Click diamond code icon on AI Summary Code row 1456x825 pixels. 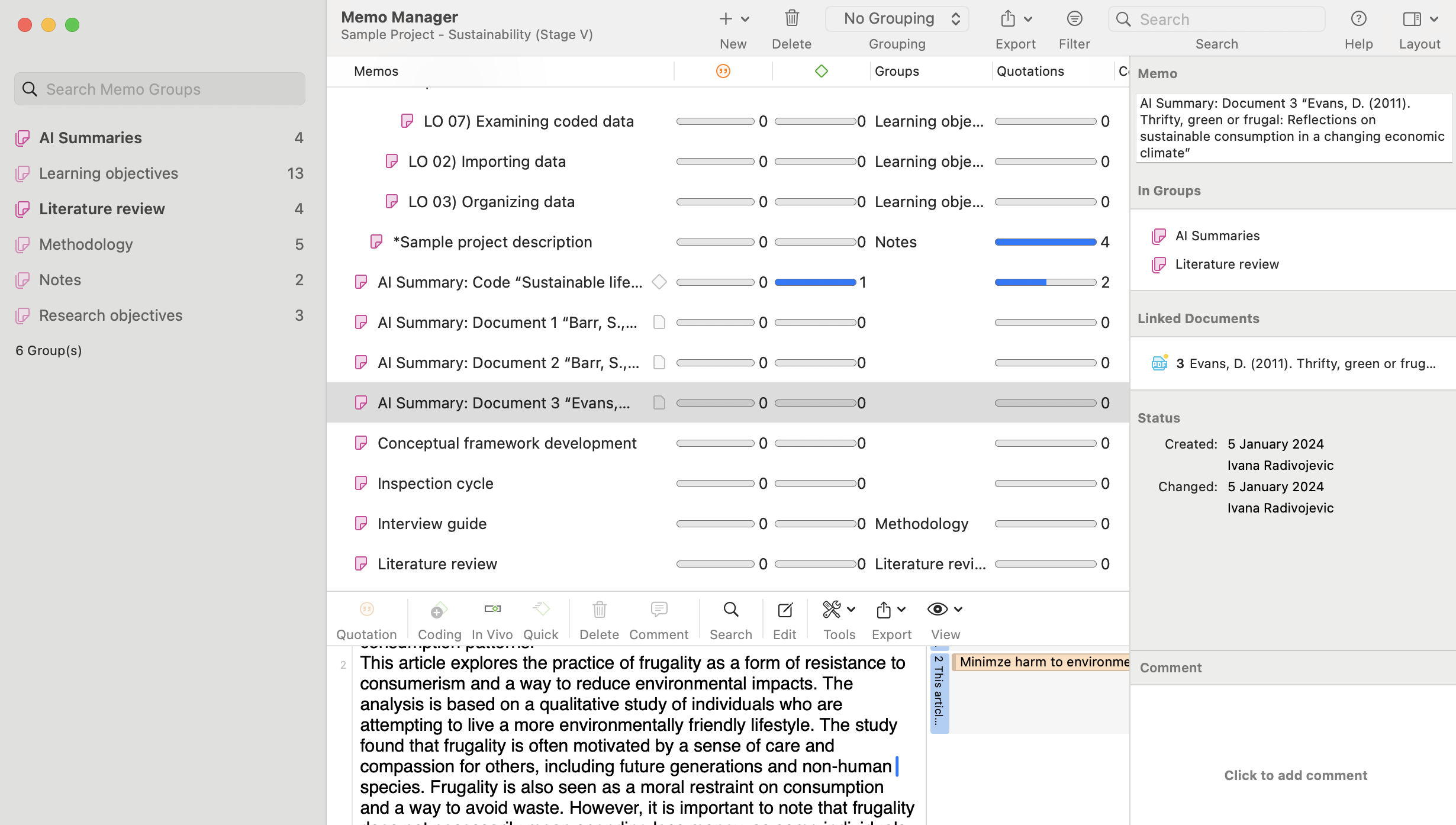(659, 282)
